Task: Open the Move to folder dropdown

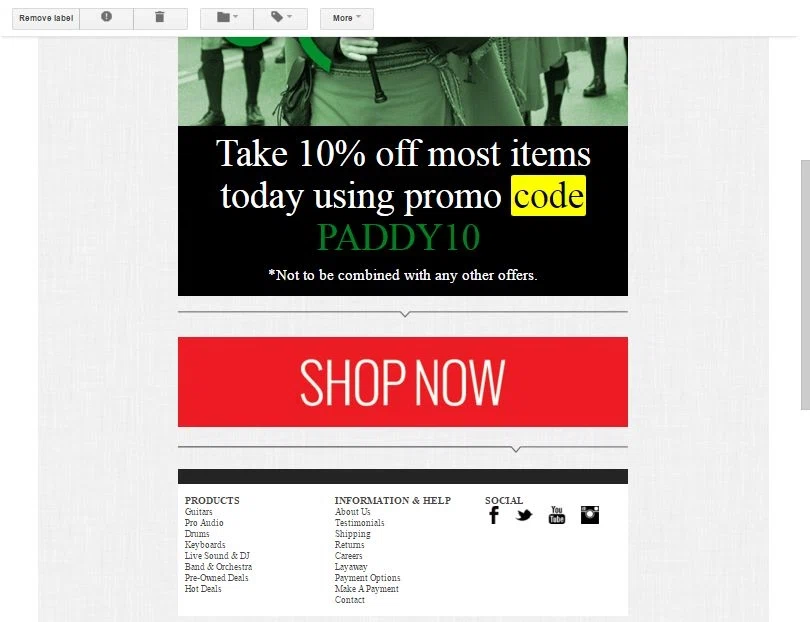Action: coord(227,18)
